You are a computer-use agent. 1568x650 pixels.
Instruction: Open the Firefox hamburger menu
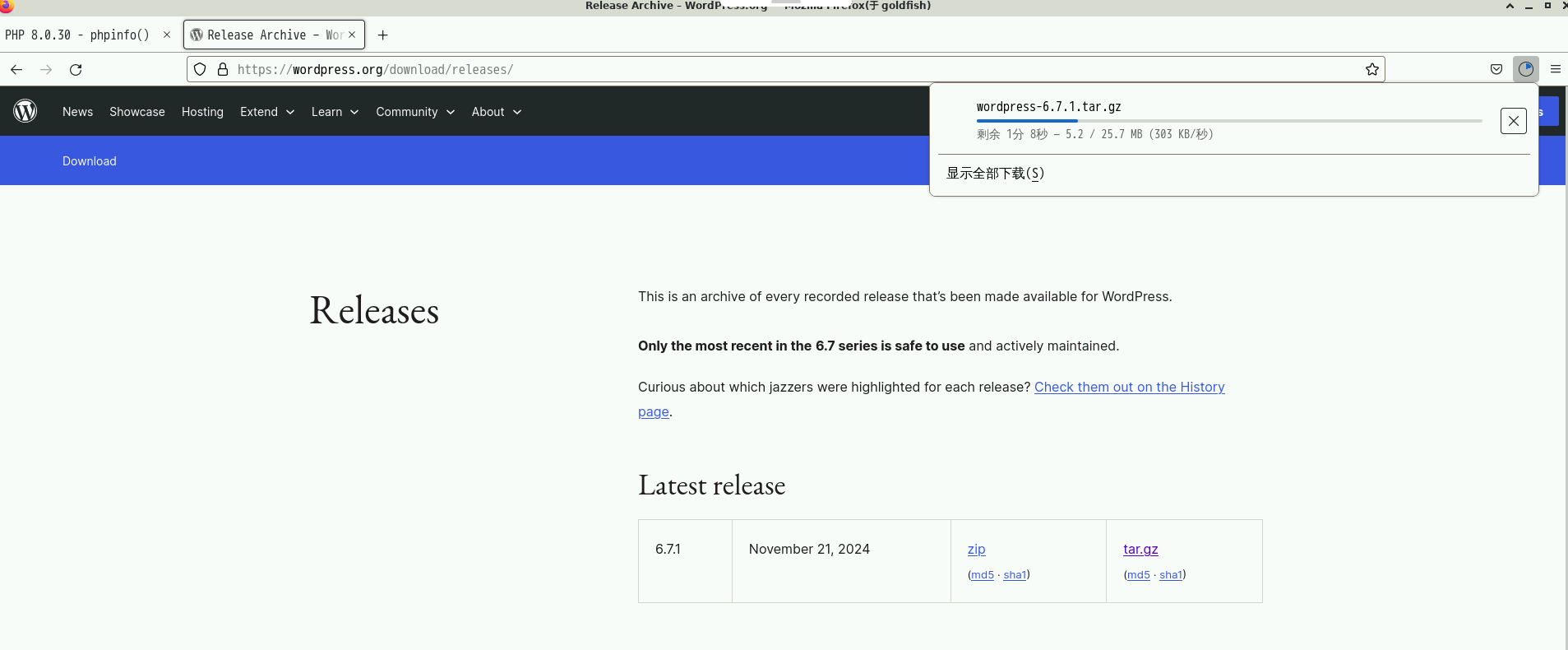point(1556,70)
